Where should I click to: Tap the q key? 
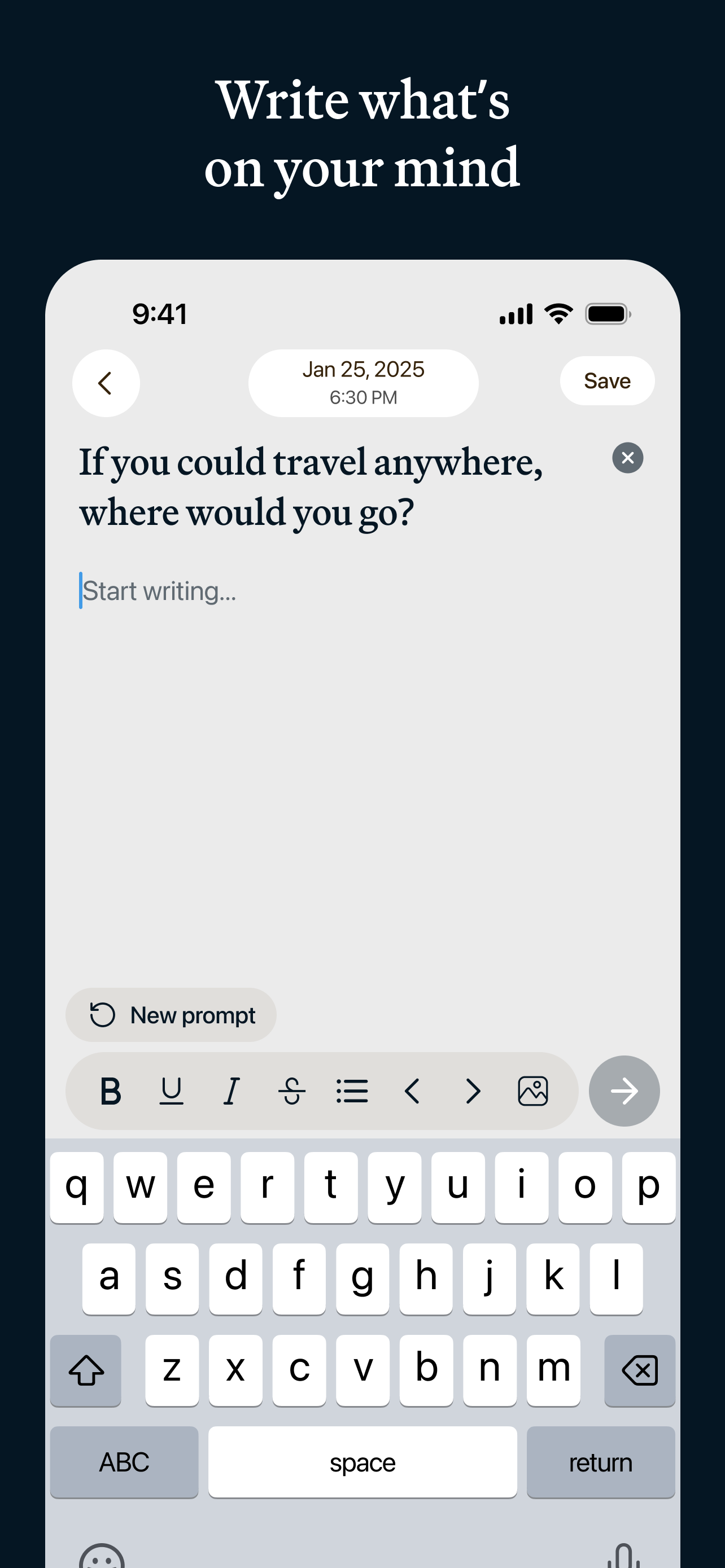click(x=77, y=1187)
